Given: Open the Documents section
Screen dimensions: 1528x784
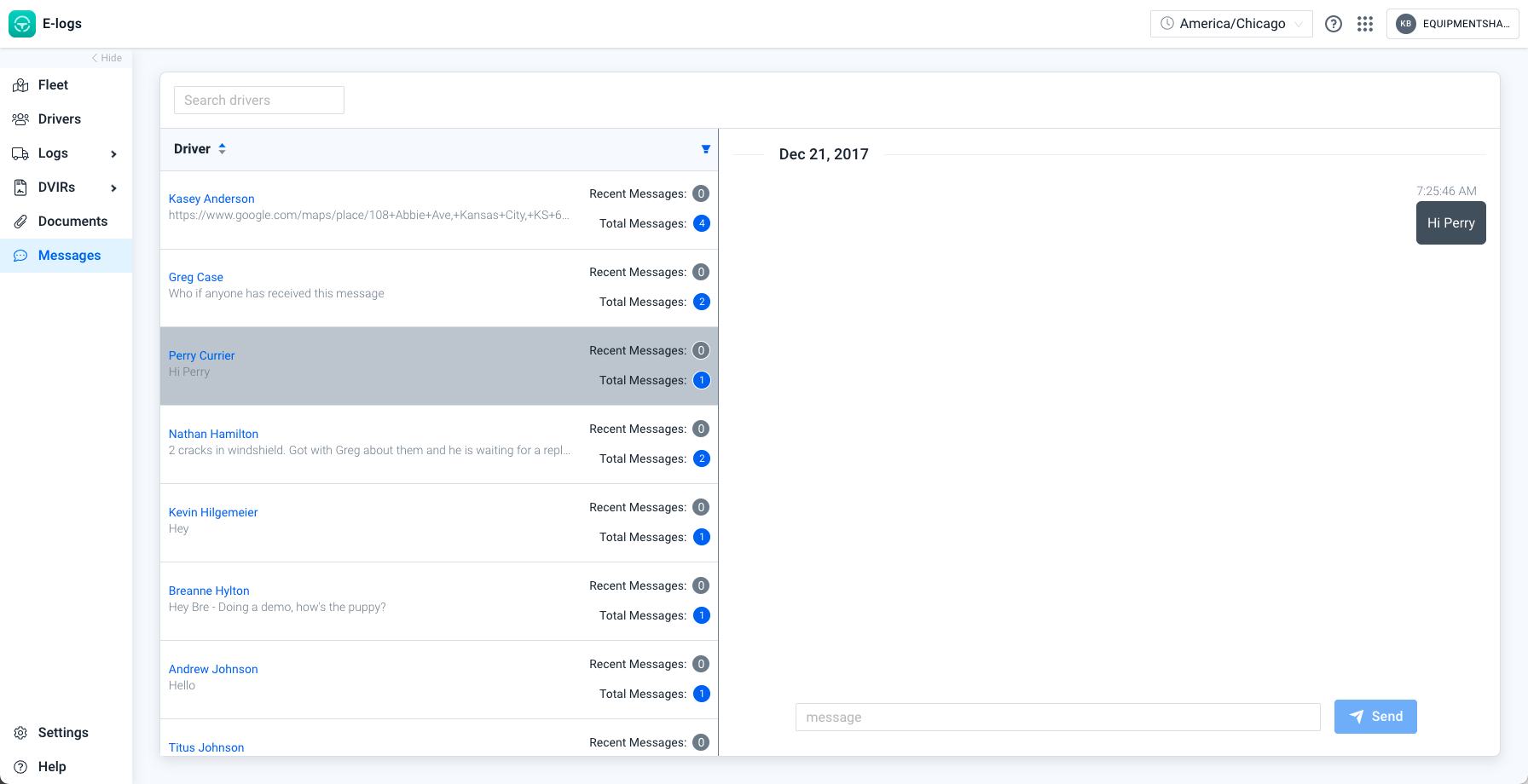Looking at the screenshot, I should coord(73,221).
